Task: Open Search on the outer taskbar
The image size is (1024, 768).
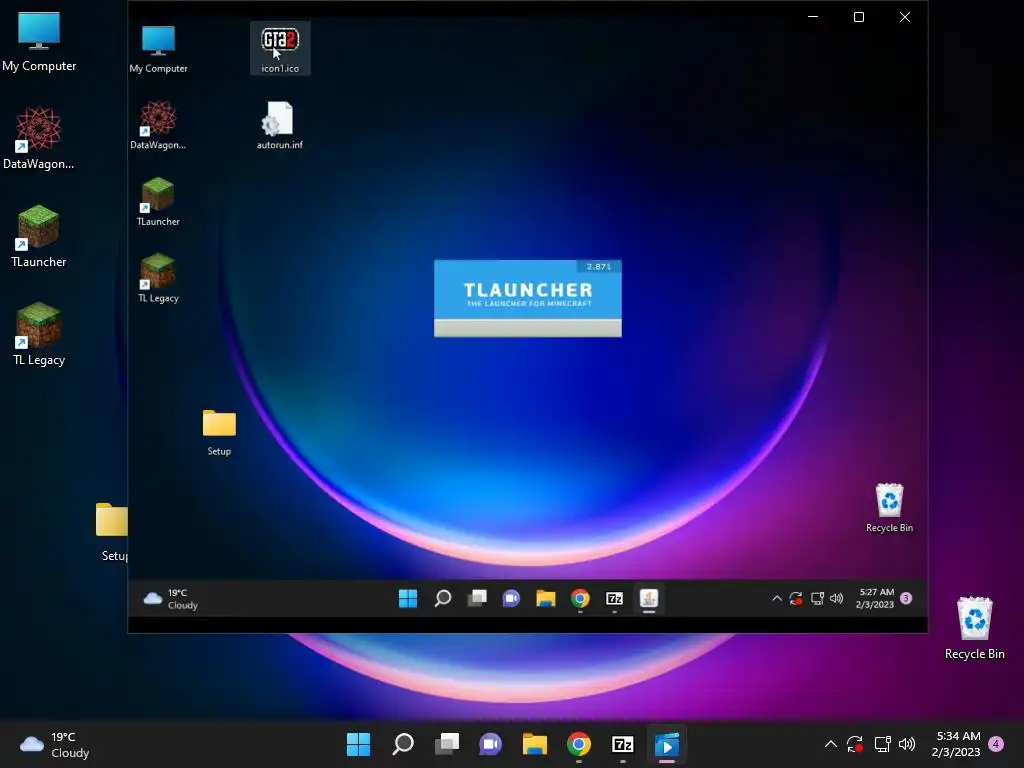Action: (403, 744)
